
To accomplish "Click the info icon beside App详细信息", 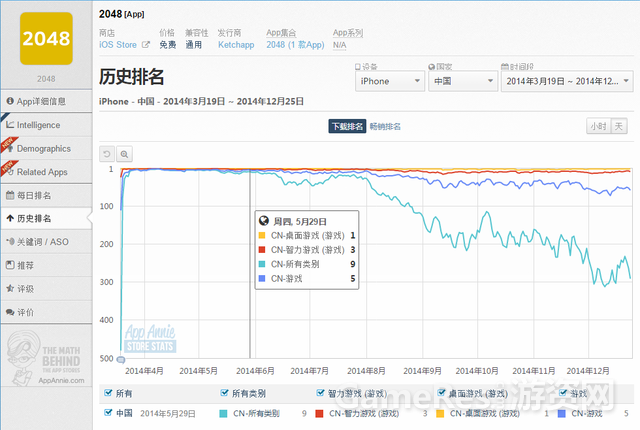I will tap(10, 101).
